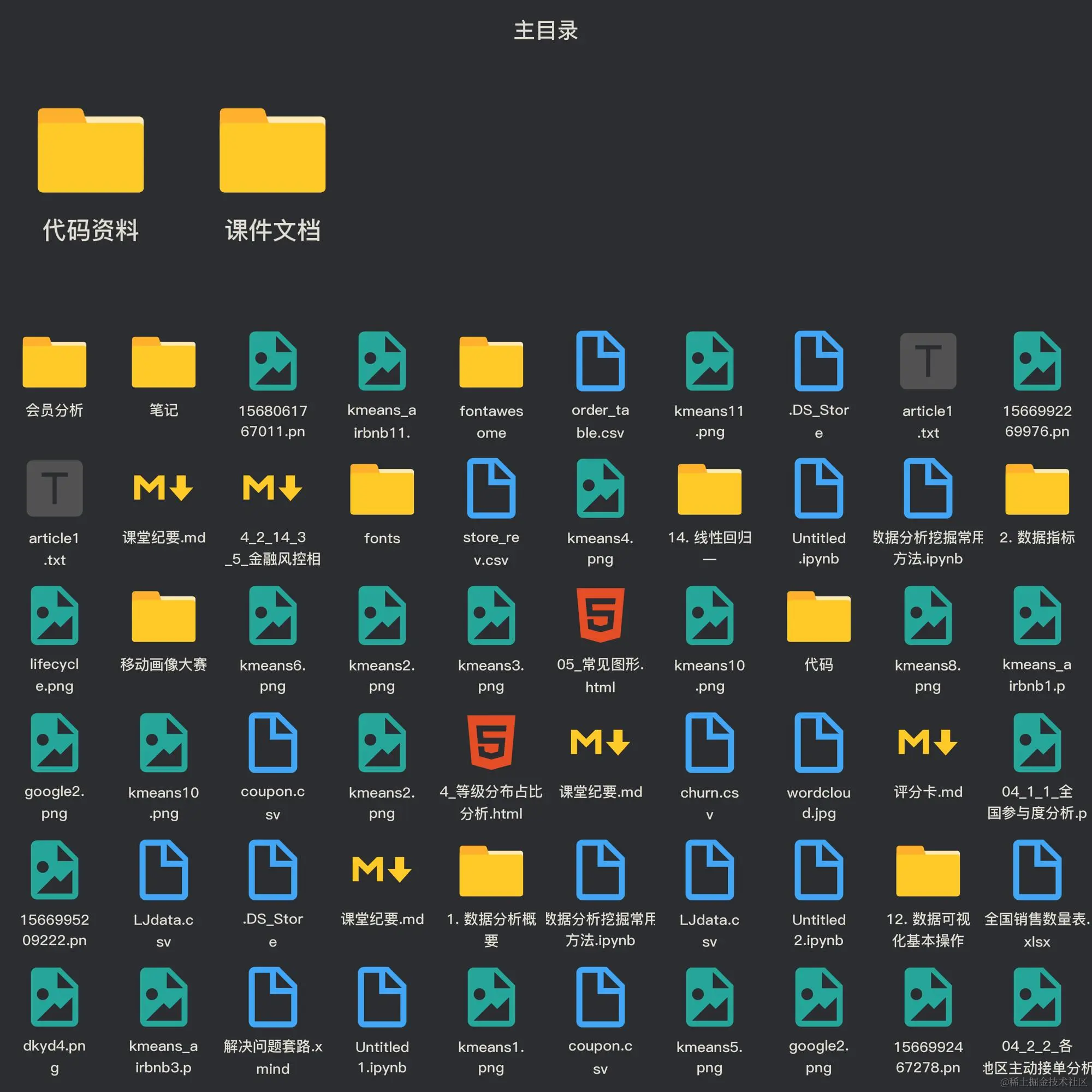
Task: Open the 代码资料 folder
Action: point(91,151)
